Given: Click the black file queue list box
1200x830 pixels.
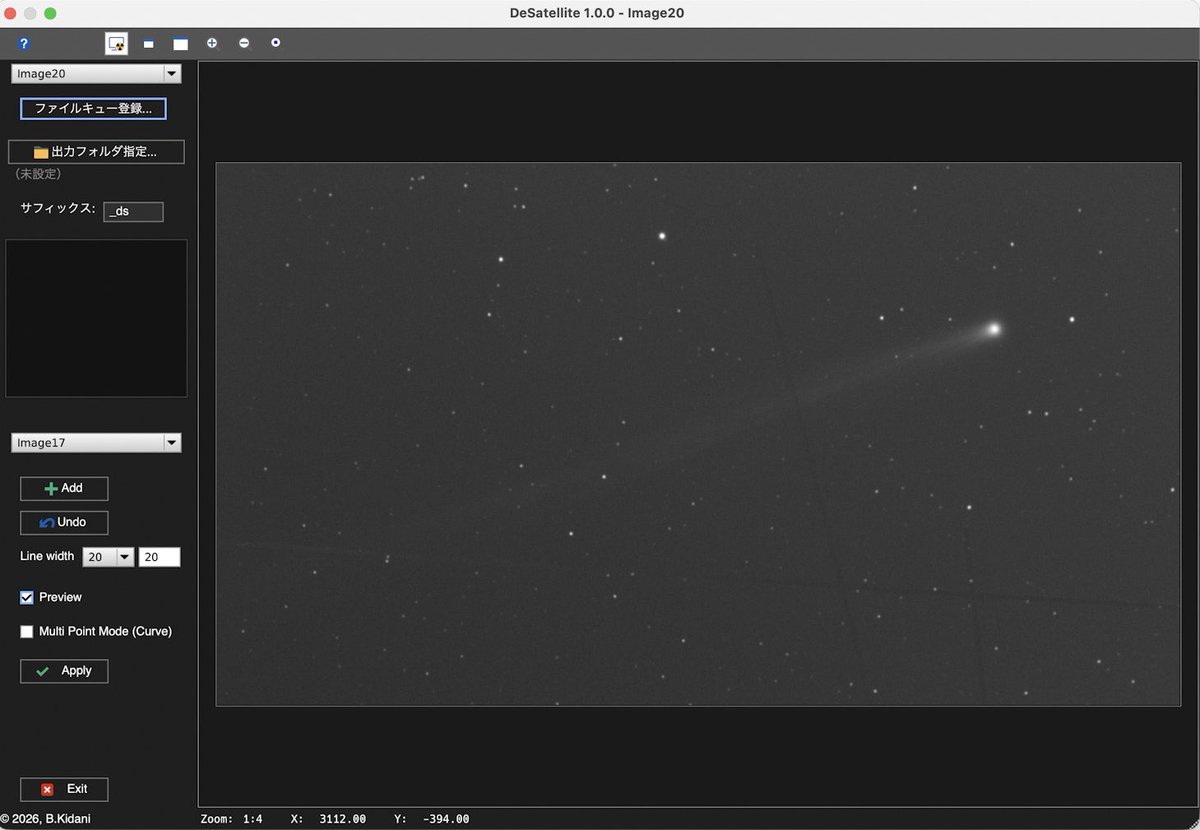Looking at the screenshot, I should pyautogui.click(x=96, y=318).
